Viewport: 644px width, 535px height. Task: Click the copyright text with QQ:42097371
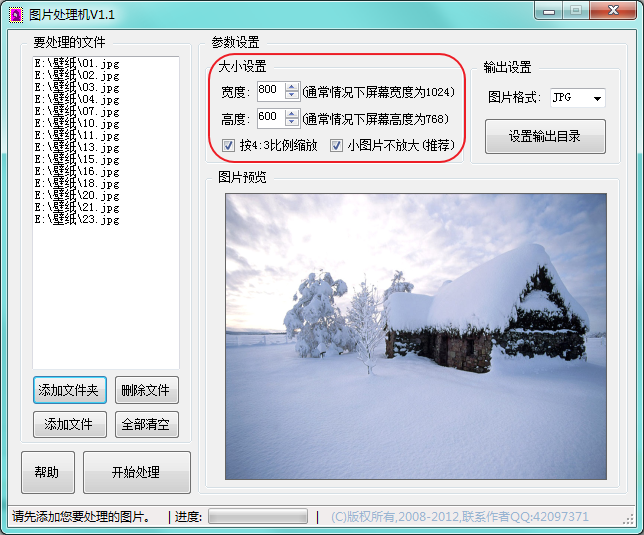click(x=460, y=517)
